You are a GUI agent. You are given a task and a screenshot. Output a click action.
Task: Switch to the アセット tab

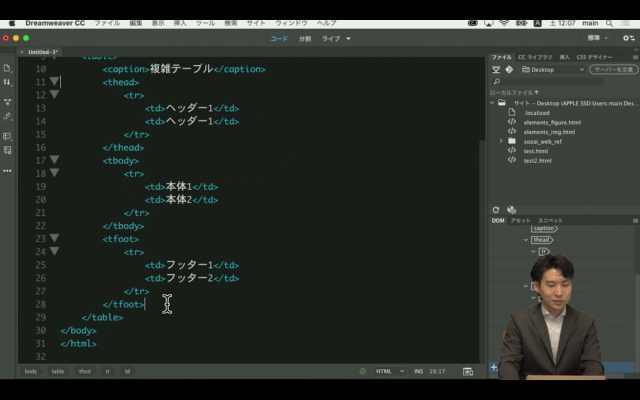point(520,220)
